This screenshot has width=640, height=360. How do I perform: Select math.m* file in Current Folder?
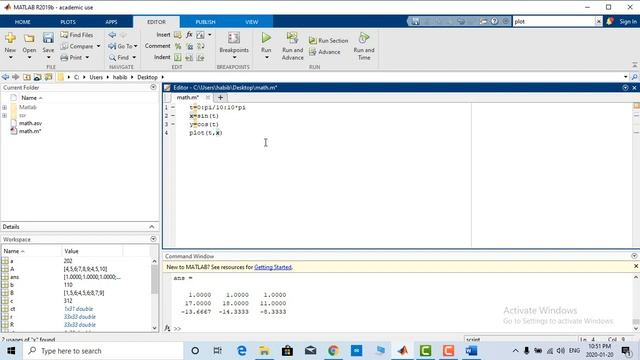click(x=30, y=131)
